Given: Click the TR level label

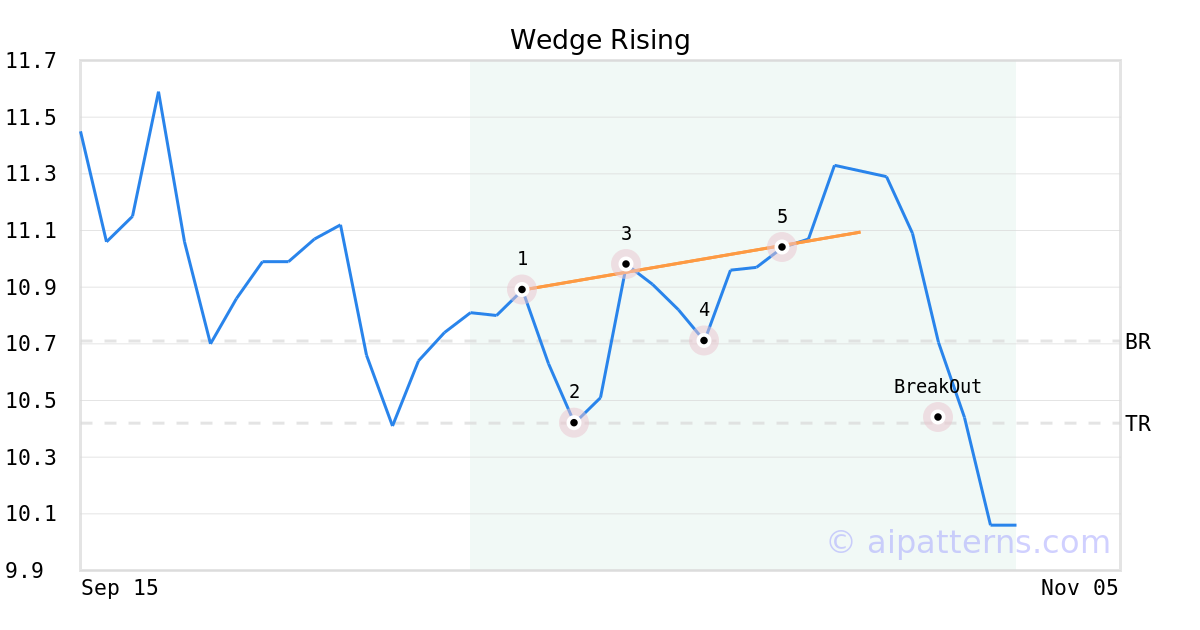Looking at the screenshot, I should pos(1138,424).
